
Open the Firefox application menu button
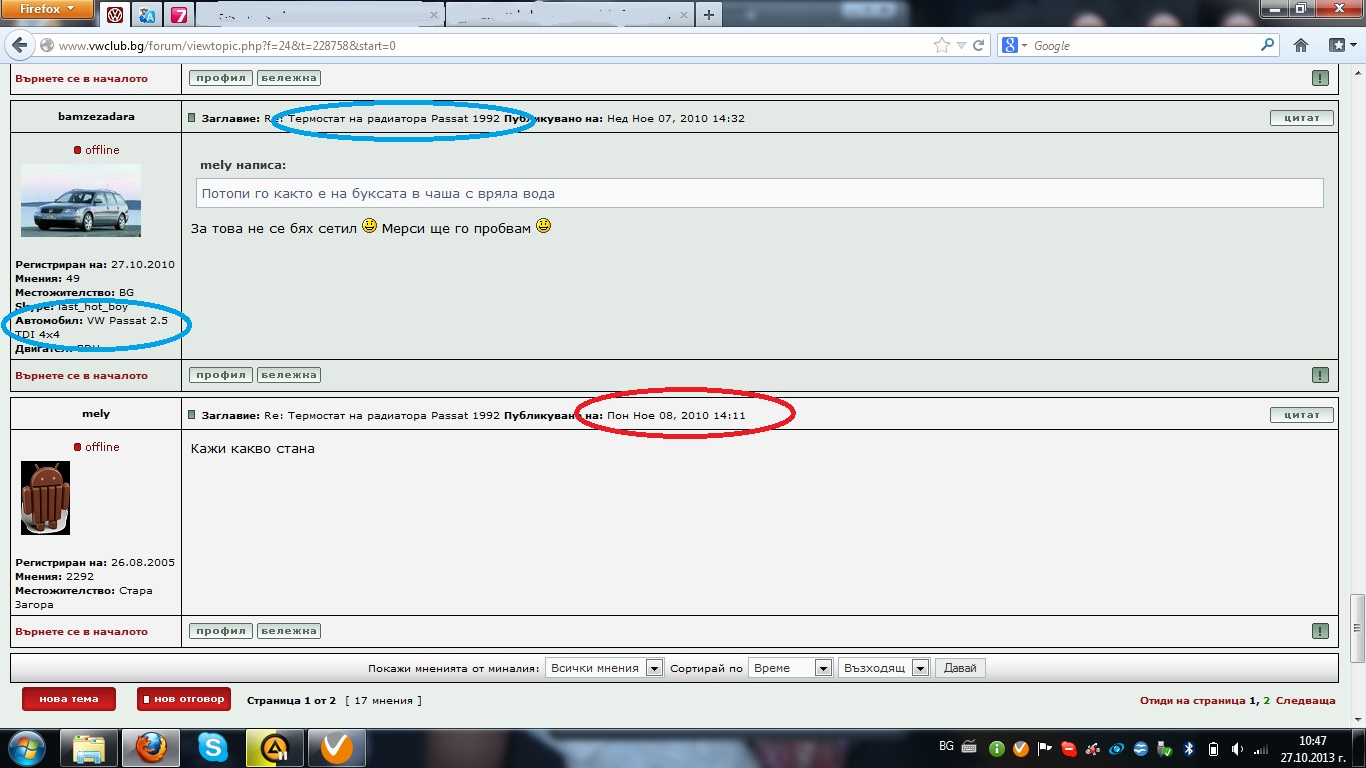[47, 10]
